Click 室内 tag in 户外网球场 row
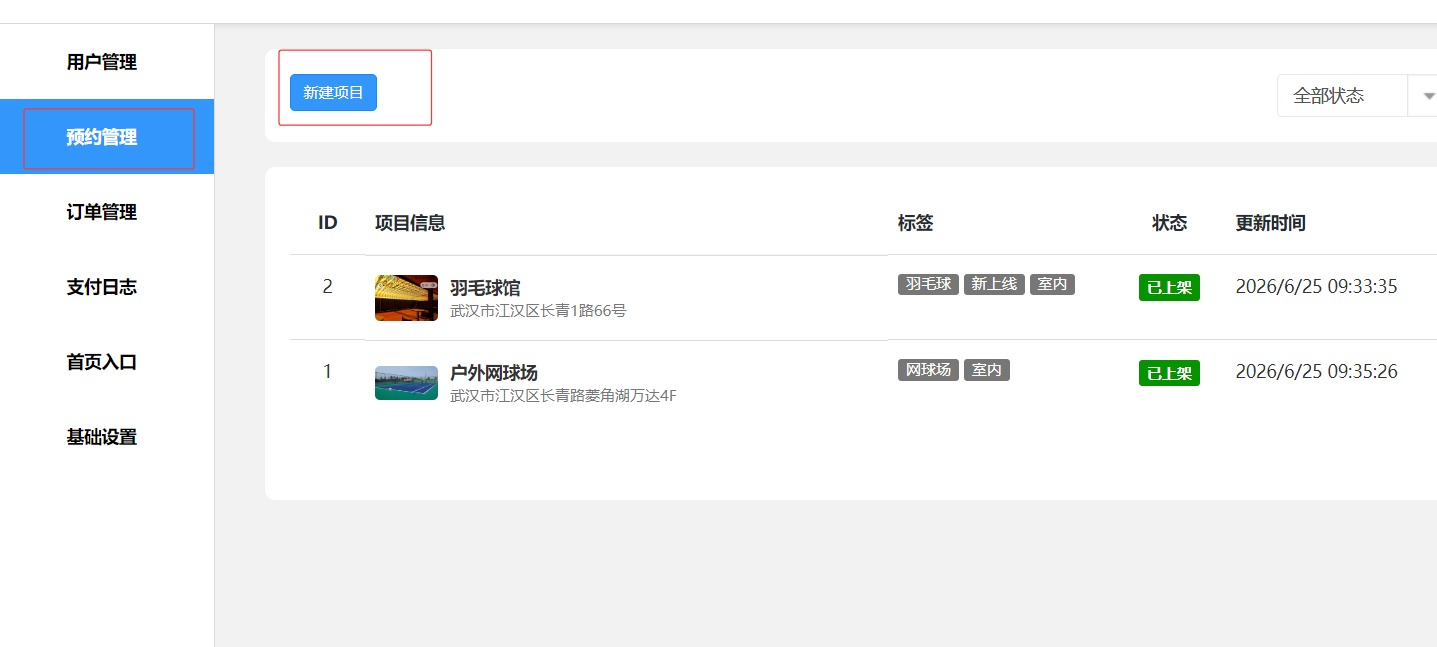1437x647 pixels. [x=986, y=370]
